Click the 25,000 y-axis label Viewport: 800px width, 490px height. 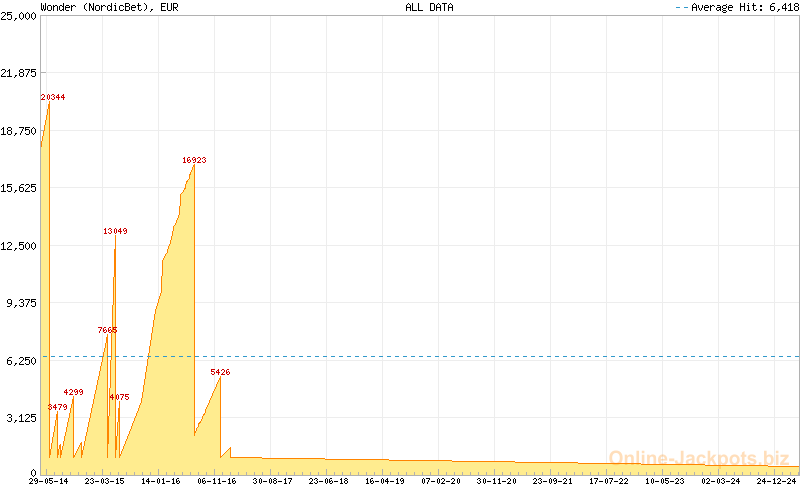pyautogui.click(x=18, y=17)
